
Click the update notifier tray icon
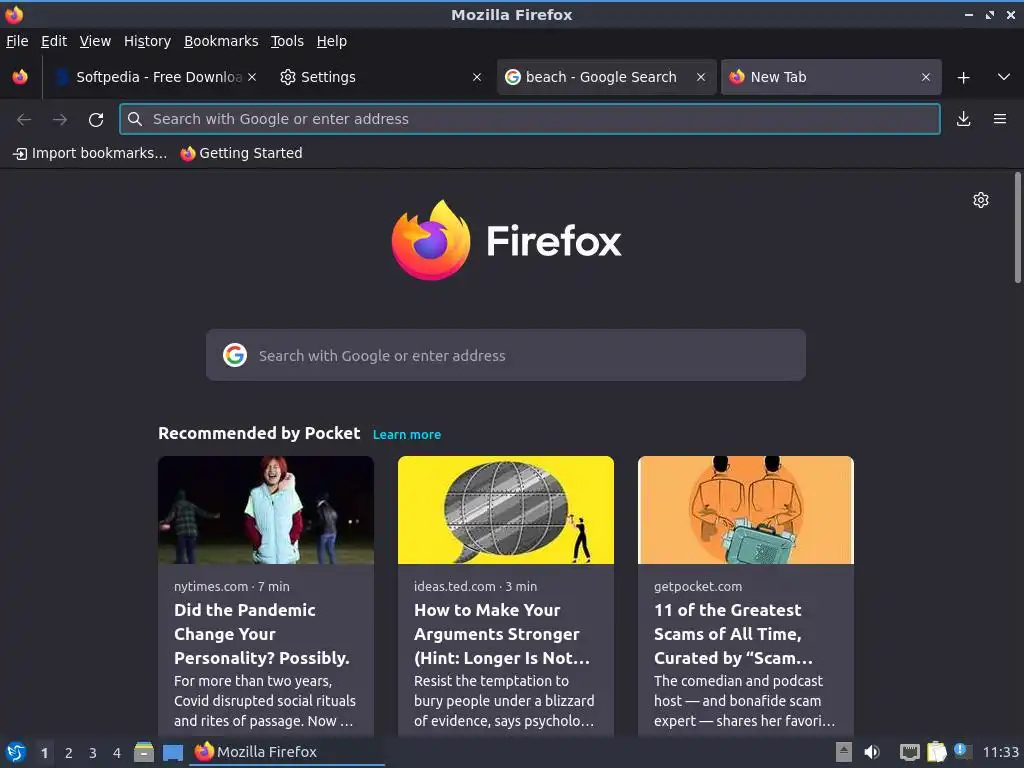[x=962, y=751]
